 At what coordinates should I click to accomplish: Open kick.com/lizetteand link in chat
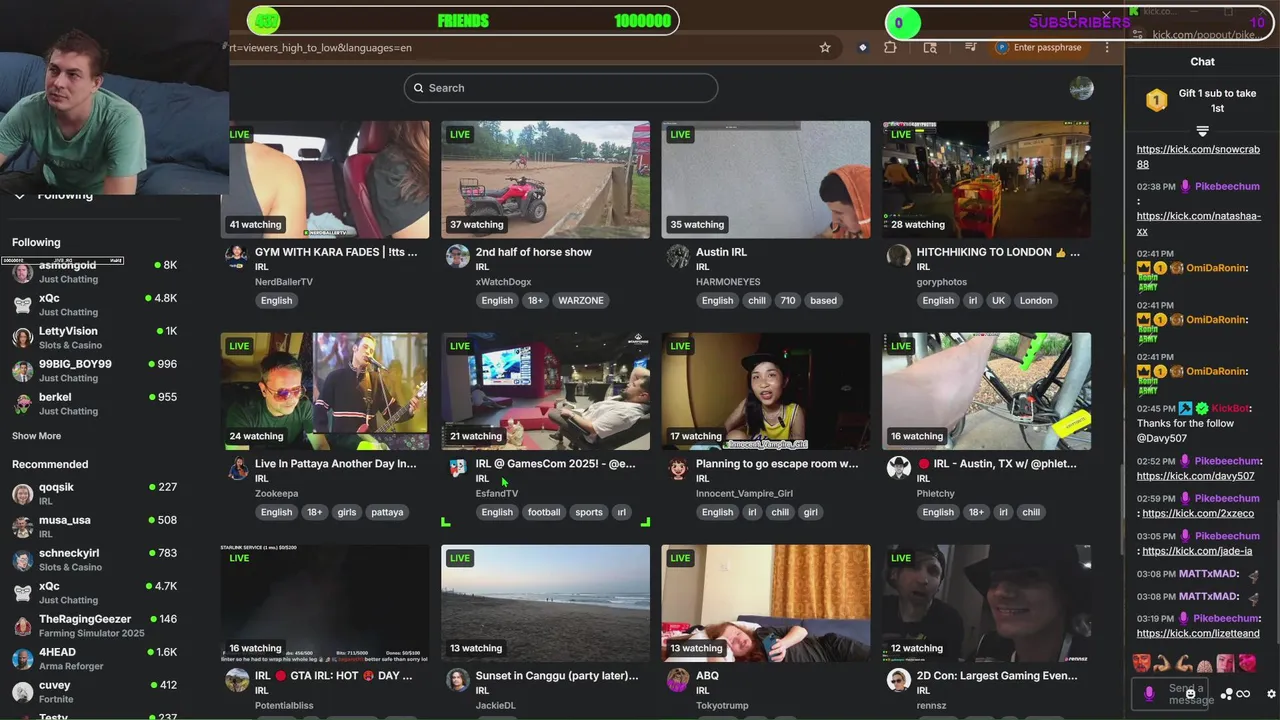[x=1198, y=633]
